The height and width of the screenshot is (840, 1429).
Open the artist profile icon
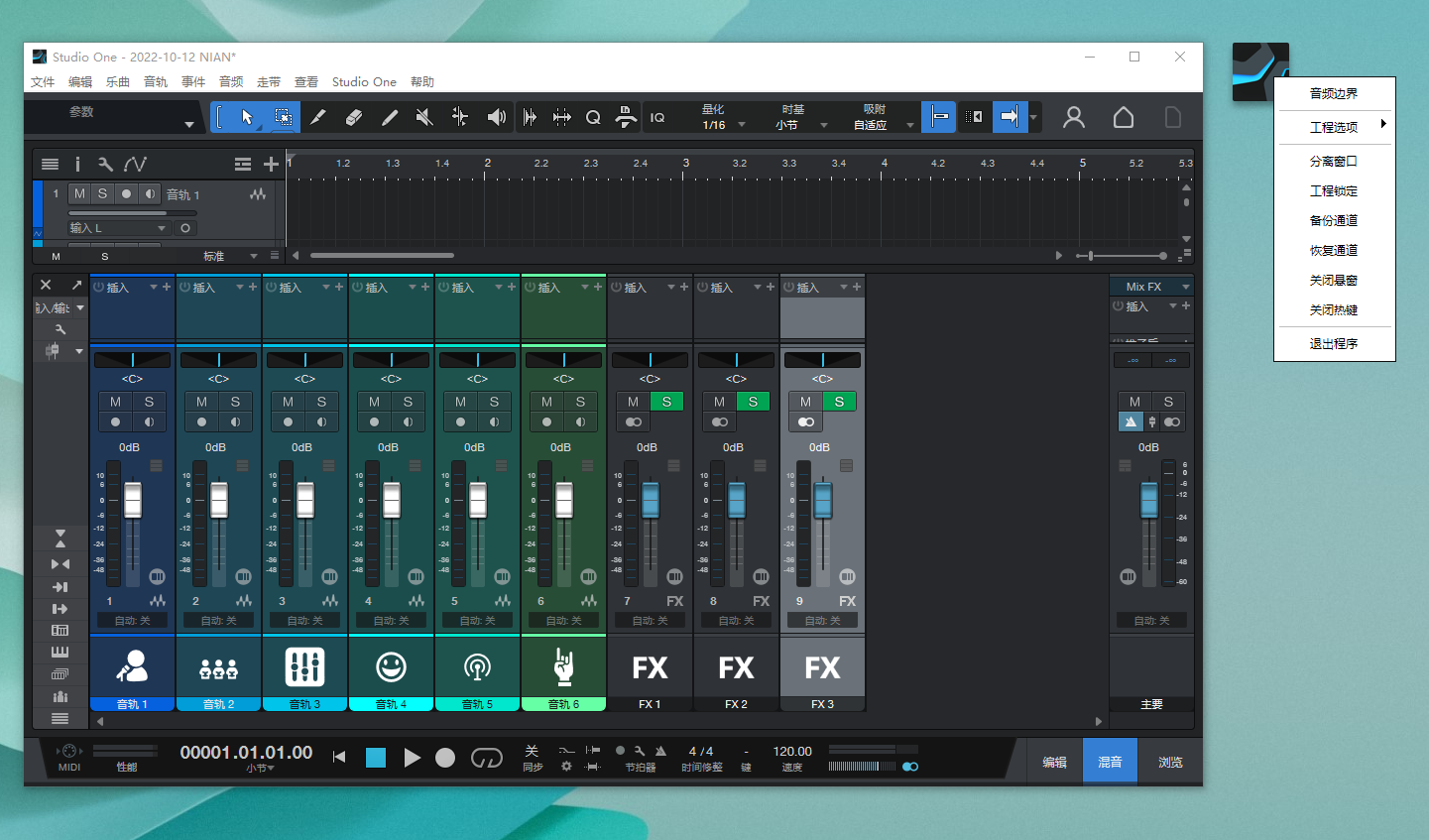1074,117
